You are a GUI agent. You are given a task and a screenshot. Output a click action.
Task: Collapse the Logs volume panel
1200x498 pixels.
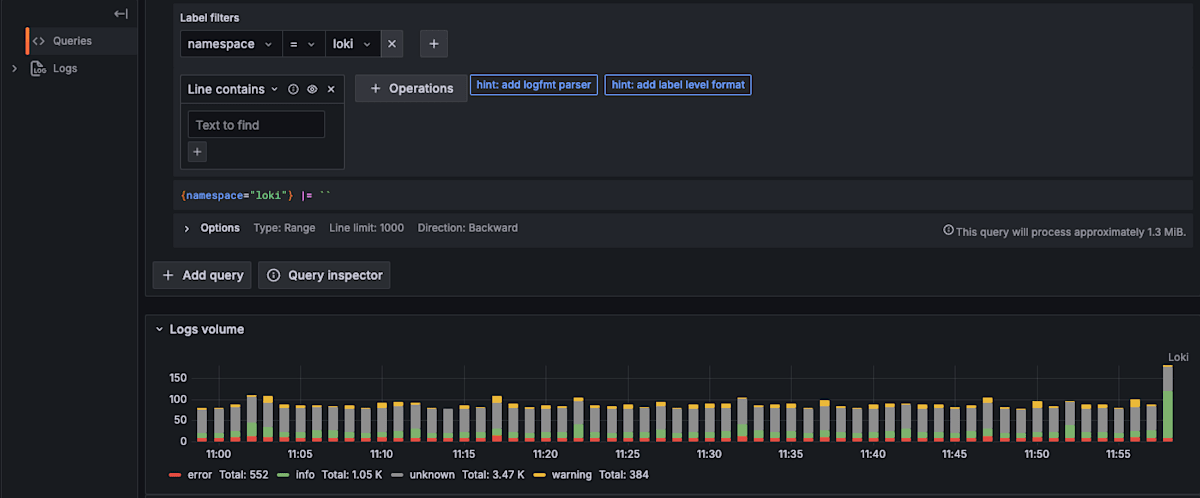pyautogui.click(x=159, y=329)
